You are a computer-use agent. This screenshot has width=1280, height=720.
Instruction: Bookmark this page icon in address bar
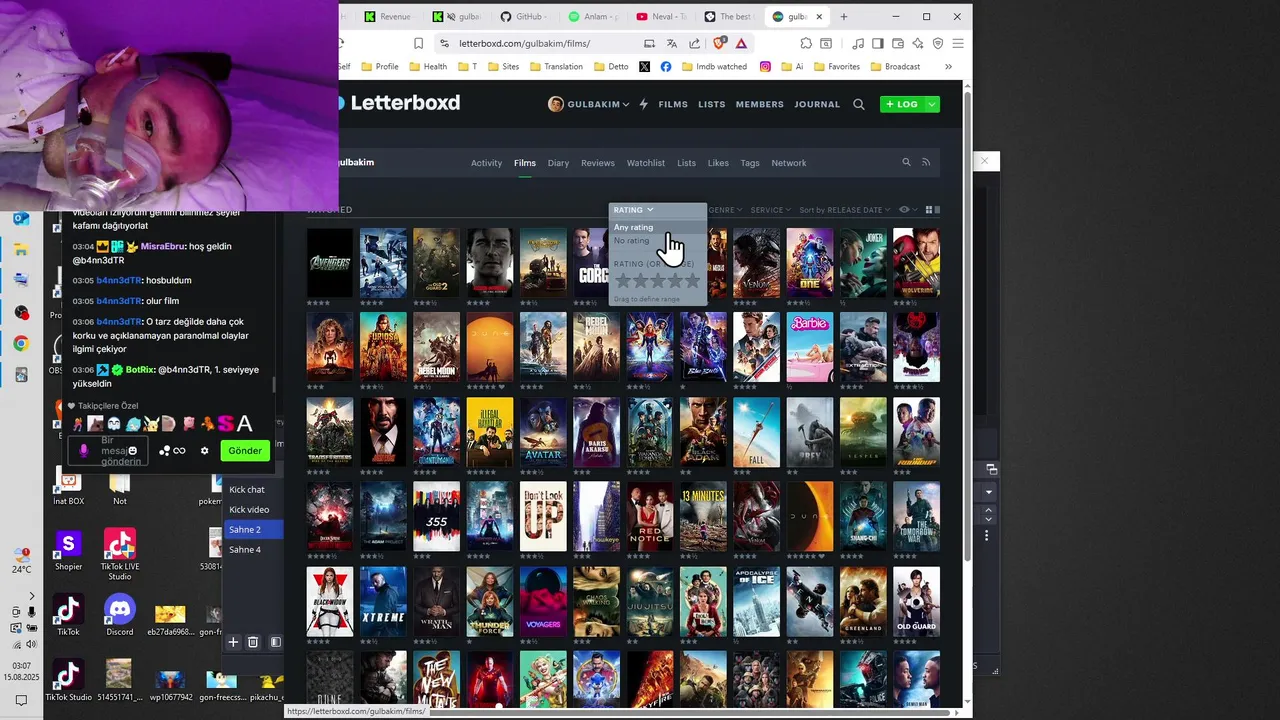pyautogui.click(x=419, y=43)
